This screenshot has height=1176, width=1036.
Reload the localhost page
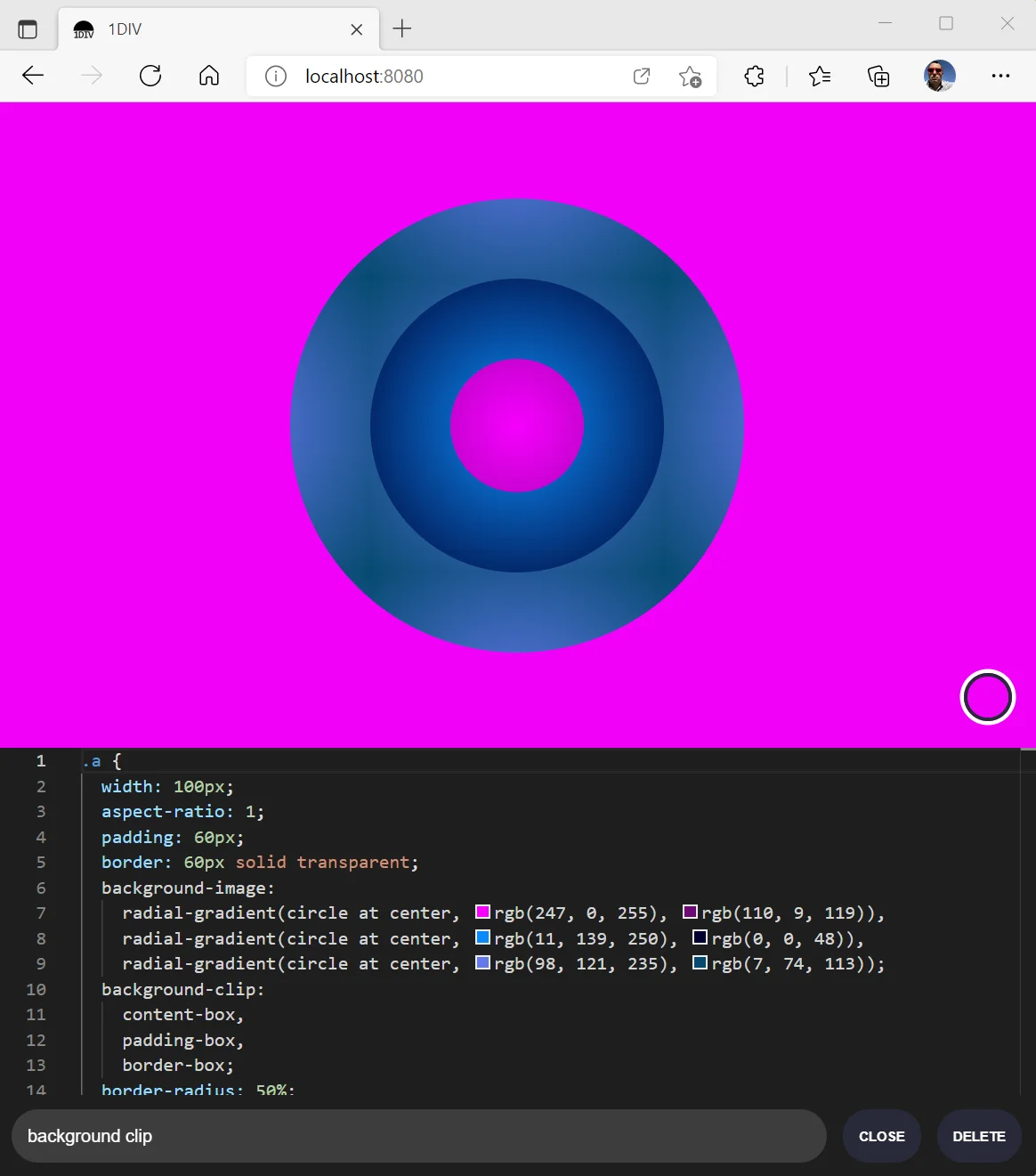coord(150,76)
